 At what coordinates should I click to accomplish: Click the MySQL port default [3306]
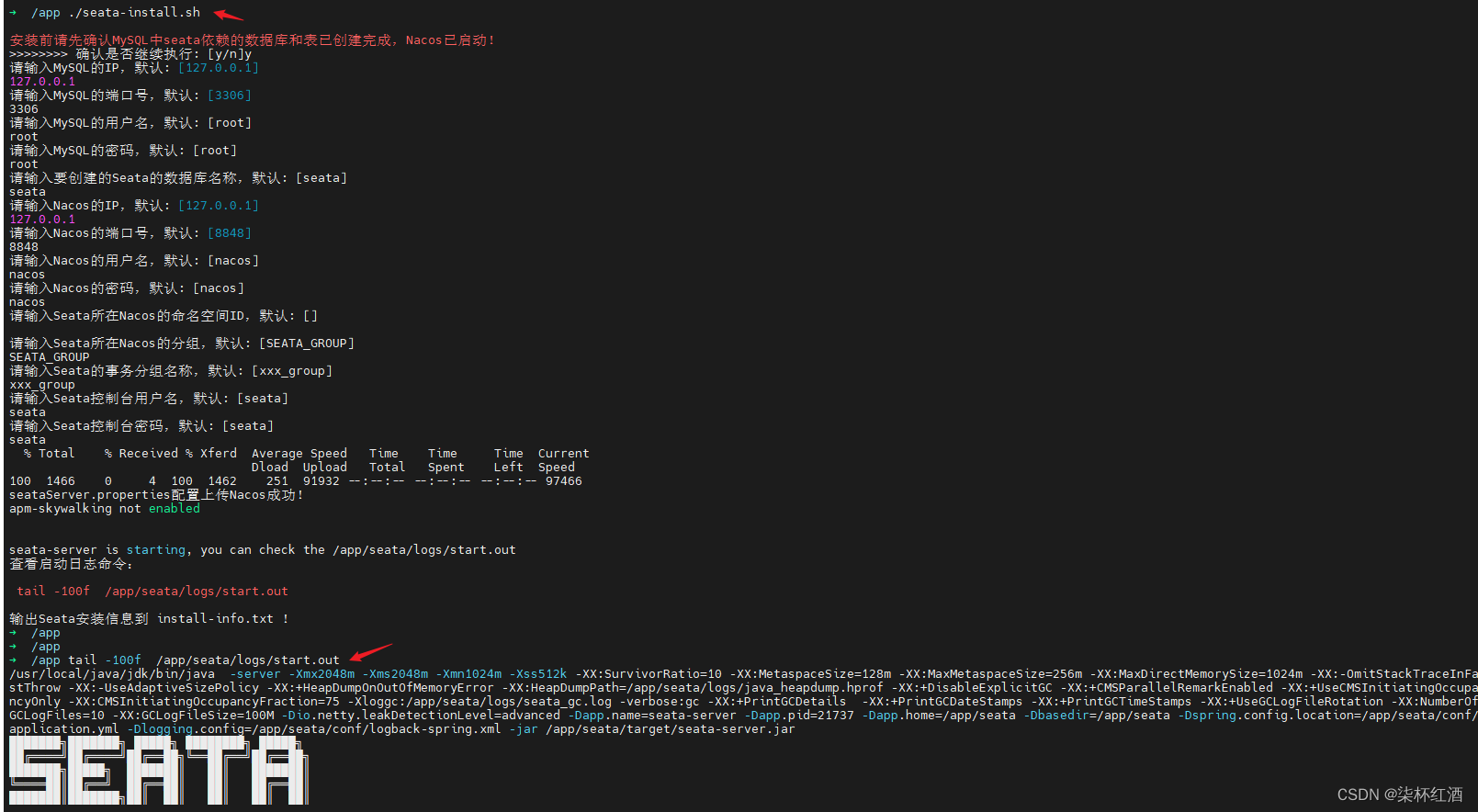click(230, 95)
